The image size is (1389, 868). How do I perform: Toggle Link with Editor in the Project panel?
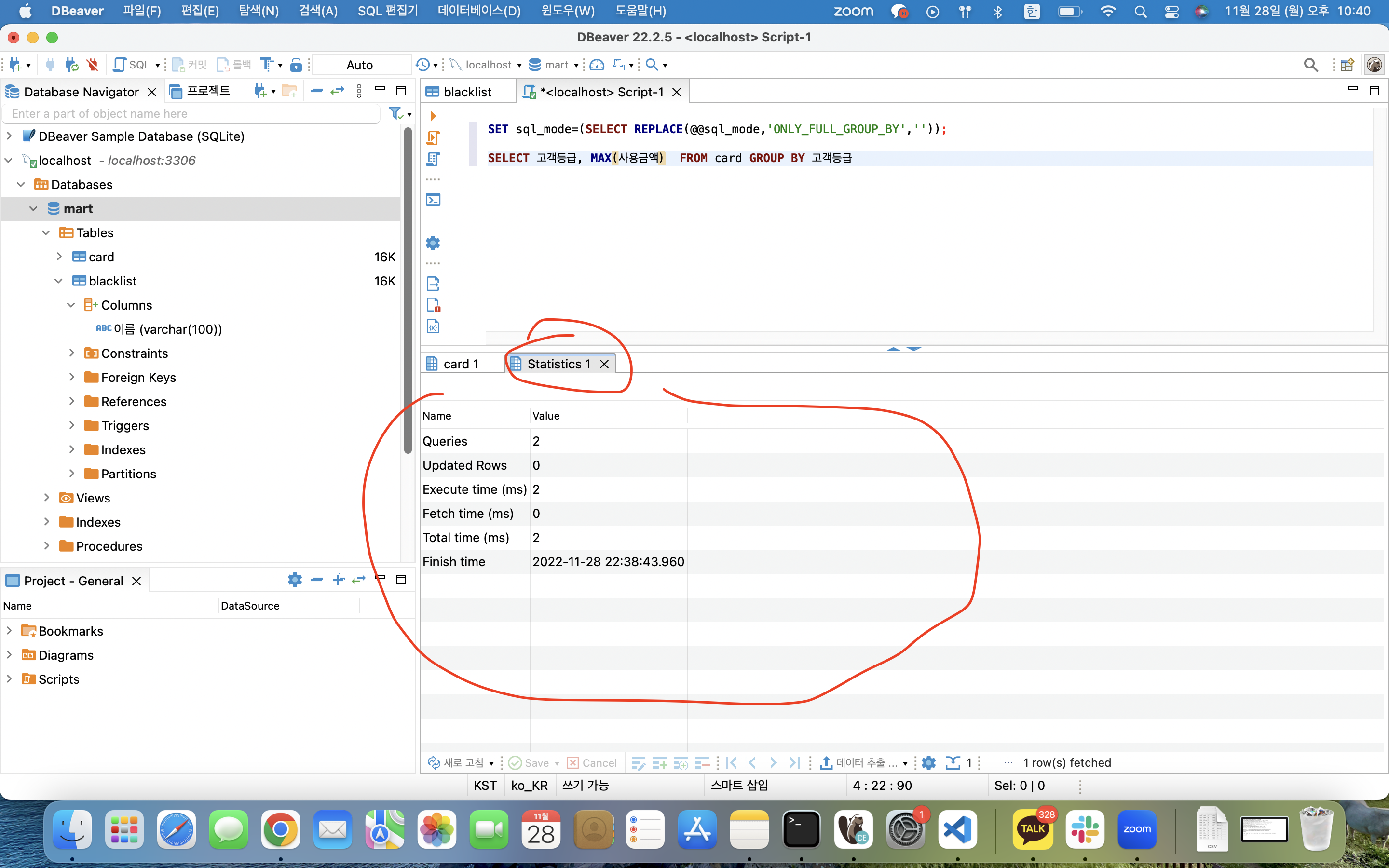(359, 580)
